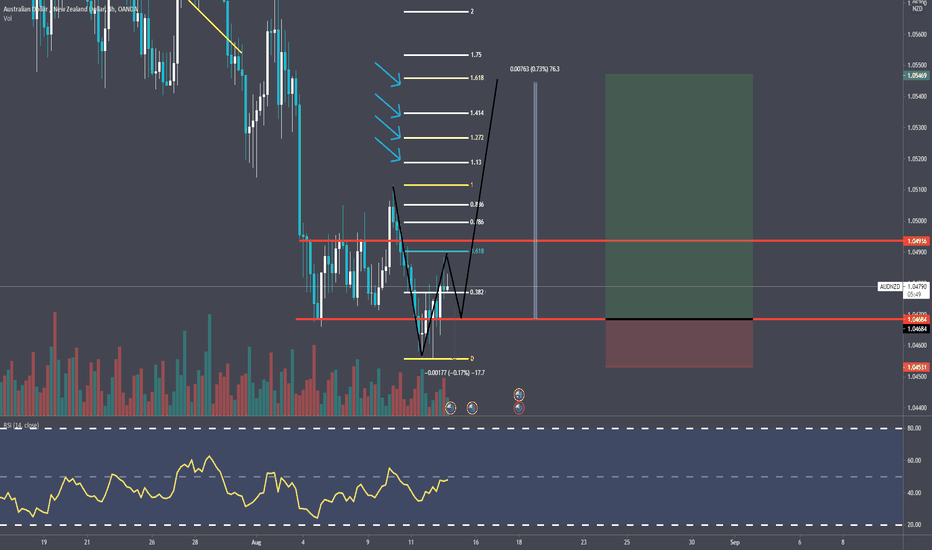
Task: Click the '30' date on the time axis
Action: 691,542
